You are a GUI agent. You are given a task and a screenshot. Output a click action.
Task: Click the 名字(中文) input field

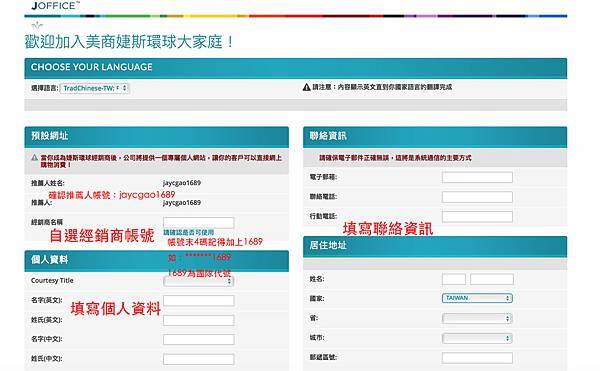[199, 340]
